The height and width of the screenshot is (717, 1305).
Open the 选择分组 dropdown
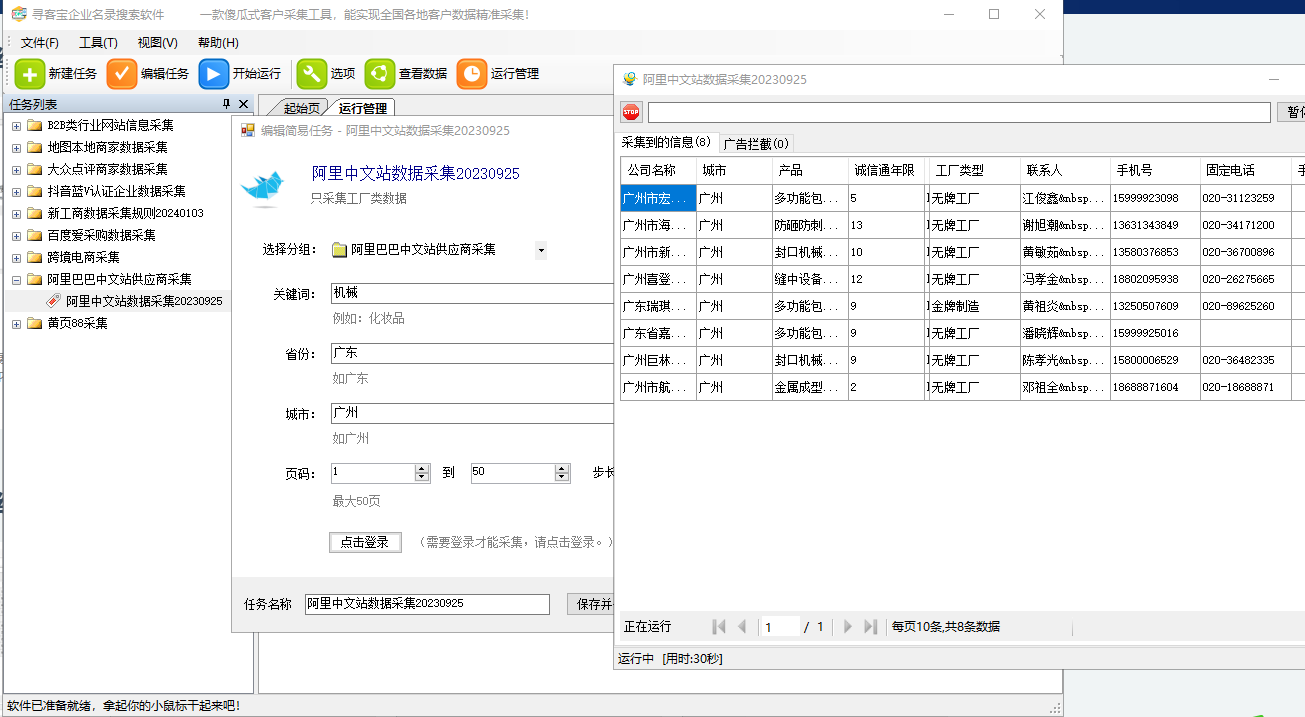(541, 250)
